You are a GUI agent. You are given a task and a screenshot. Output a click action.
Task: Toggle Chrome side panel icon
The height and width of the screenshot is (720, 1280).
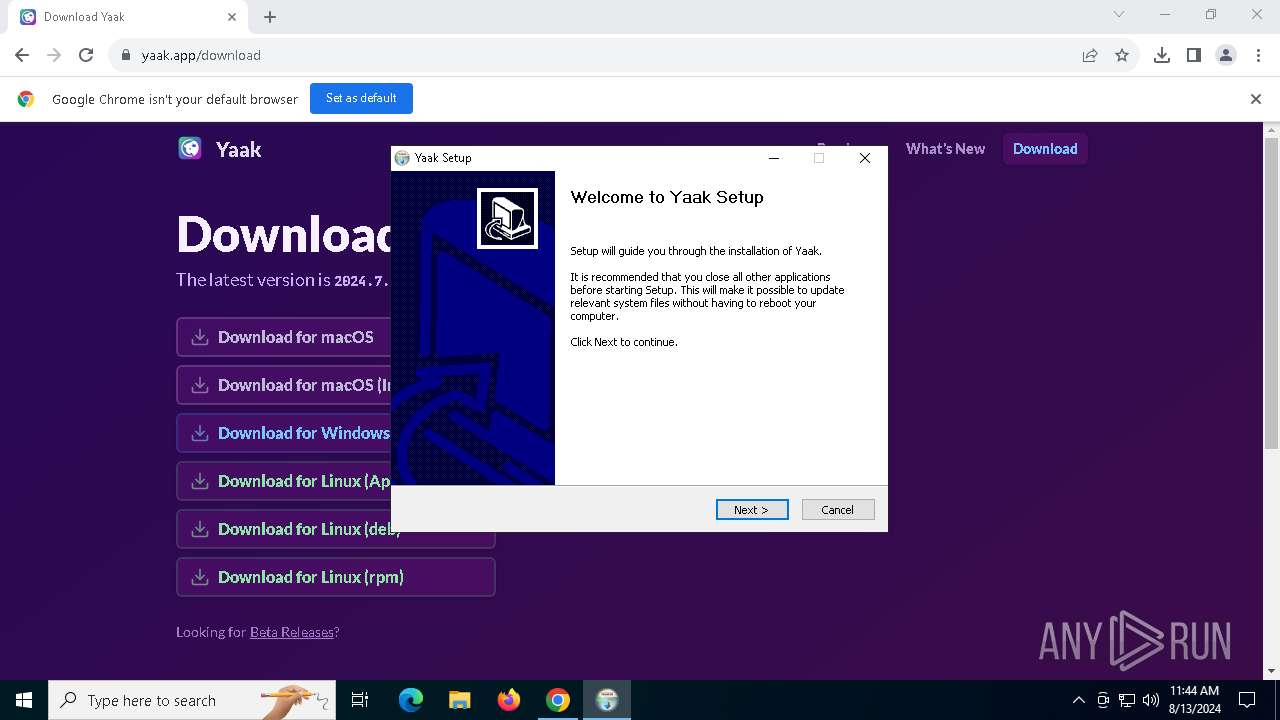tap(1194, 55)
